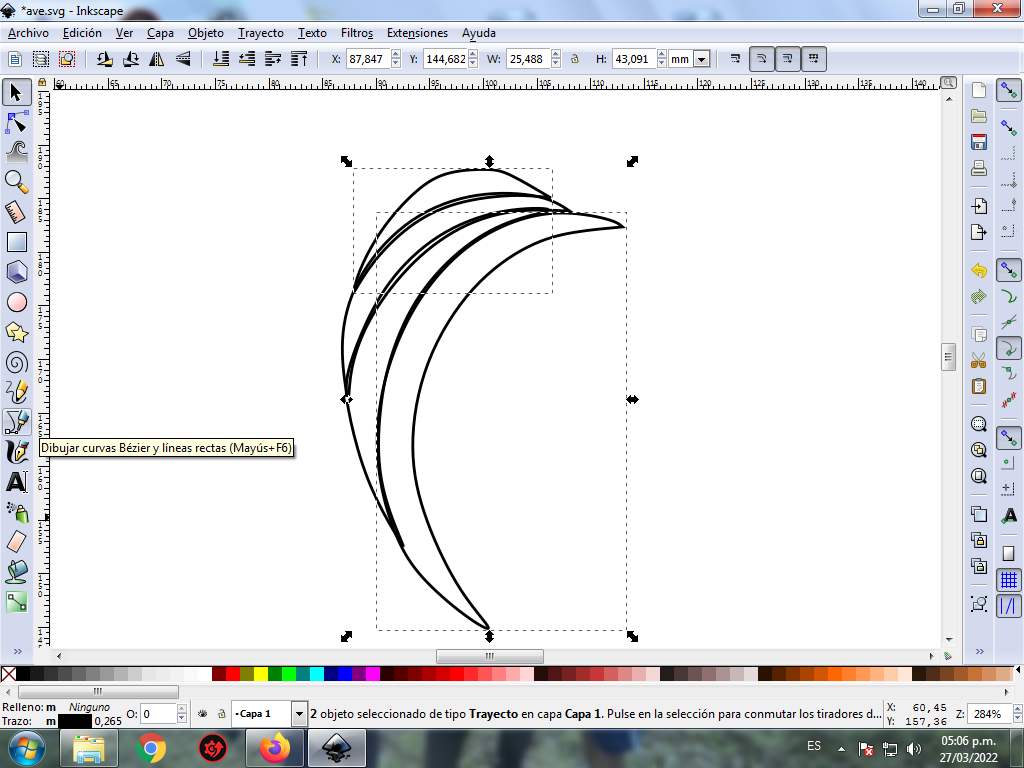Activate the Bézier pen tool

[16, 421]
